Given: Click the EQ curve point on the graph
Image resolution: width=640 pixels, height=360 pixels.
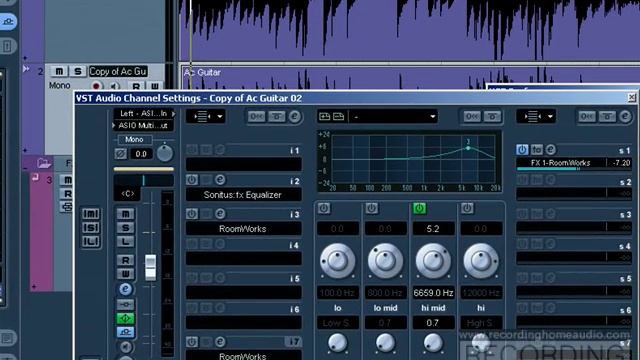Looking at the screenshot, I should pyautogui.click(x=468, y=148).
